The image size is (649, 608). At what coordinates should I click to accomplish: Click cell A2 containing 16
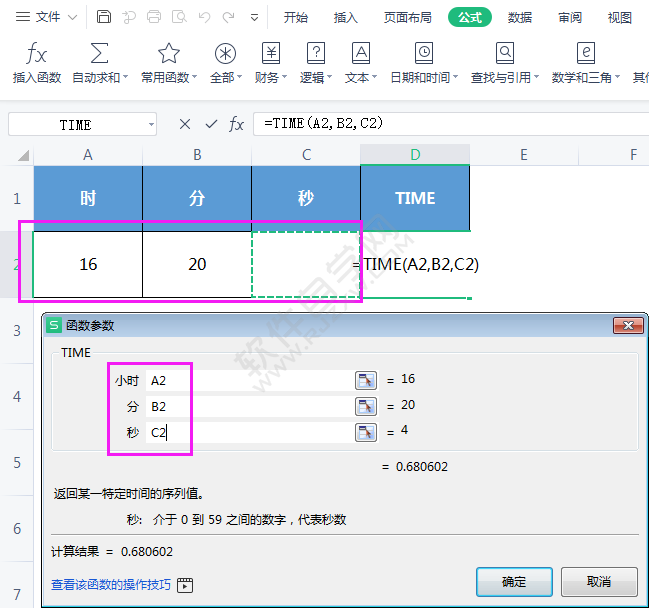tap(88, 264)
